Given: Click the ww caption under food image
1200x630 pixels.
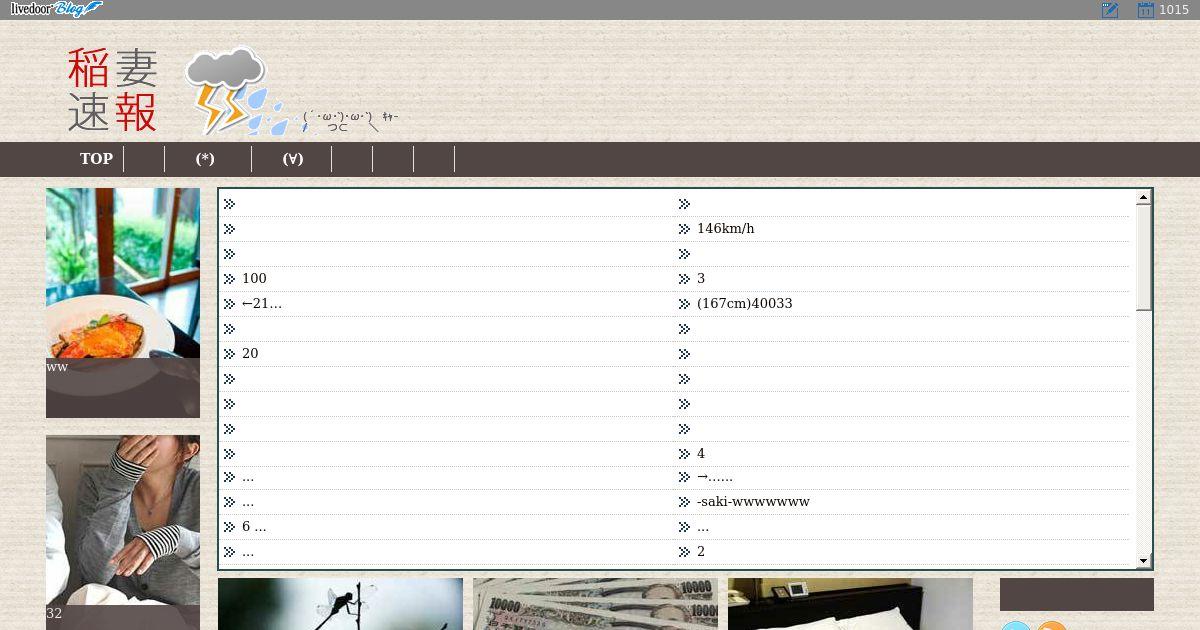Looking at the screenshot, I should point(57,367).
